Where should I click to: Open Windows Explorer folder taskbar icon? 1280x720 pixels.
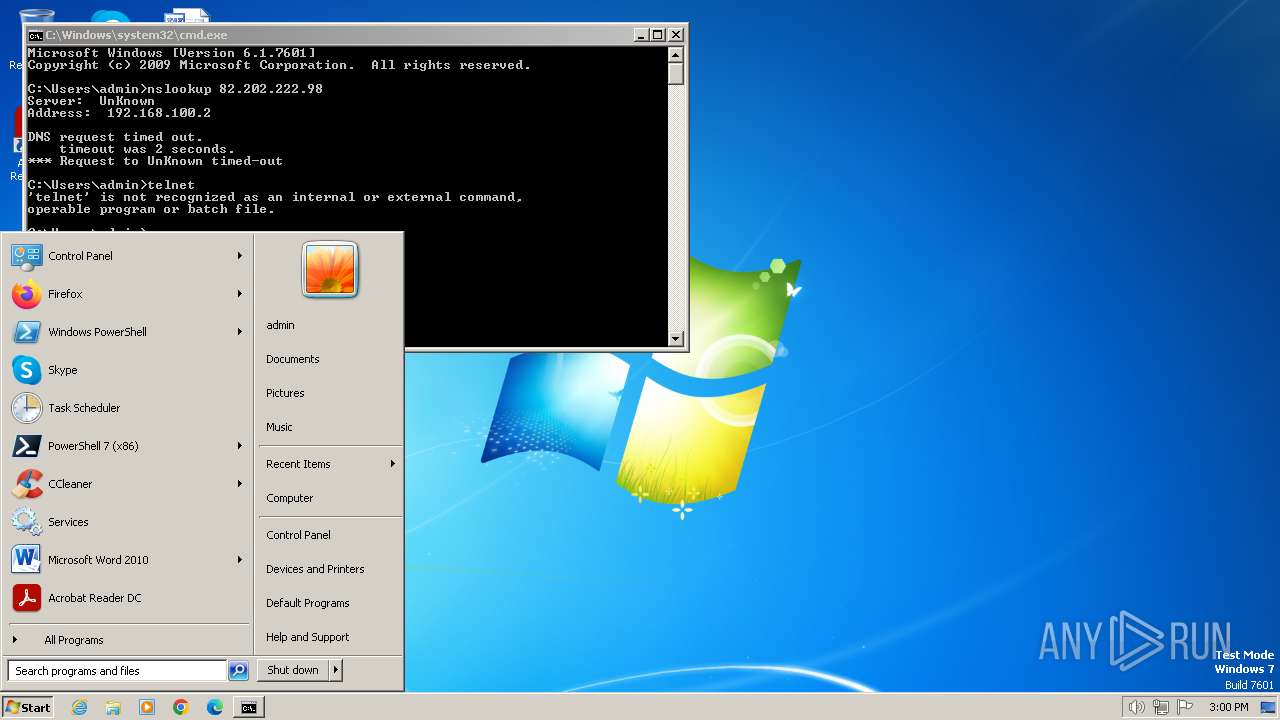[x=113, y=707]
